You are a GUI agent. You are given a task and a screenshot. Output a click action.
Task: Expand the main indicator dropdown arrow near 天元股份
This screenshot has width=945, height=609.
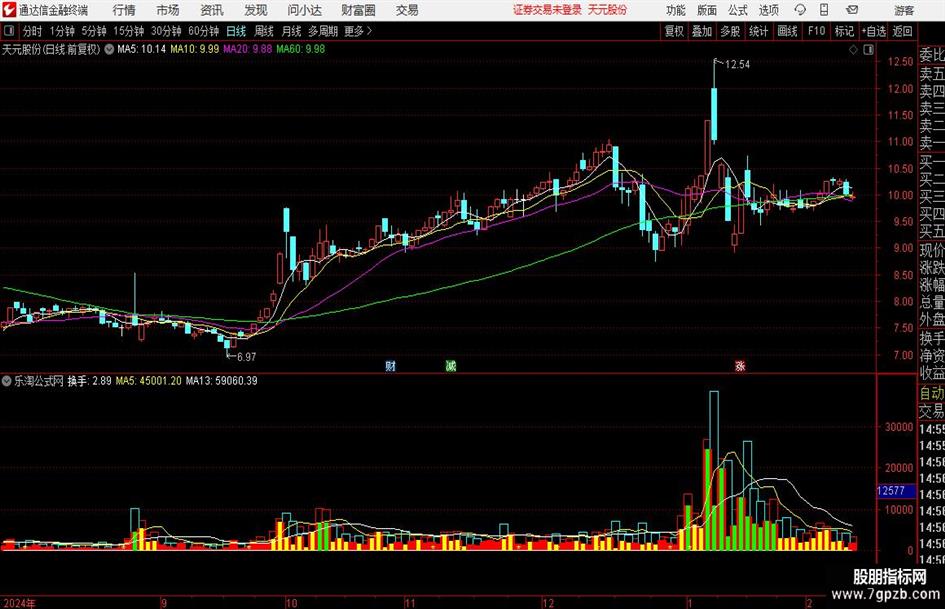tap(109, 49)
